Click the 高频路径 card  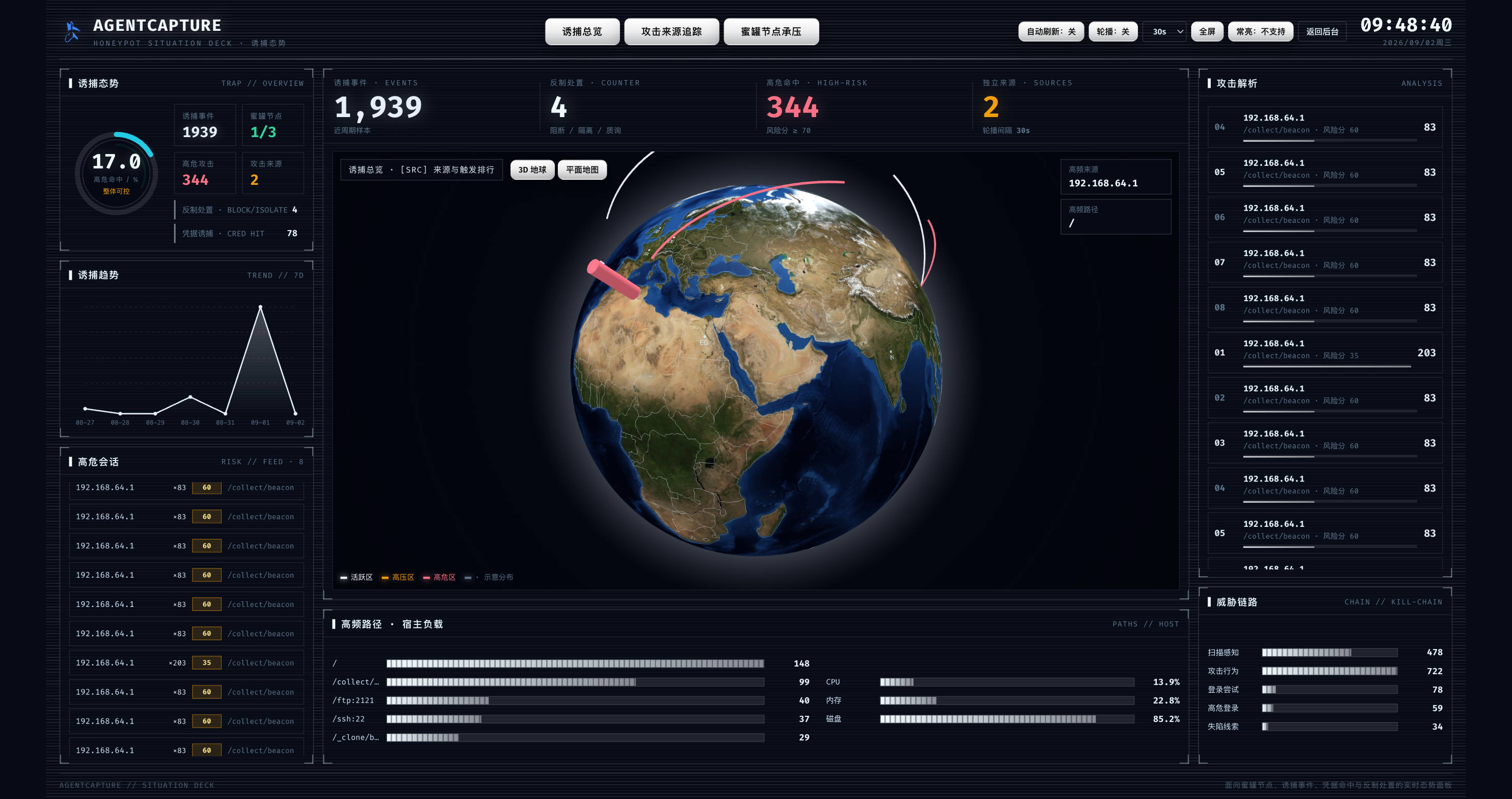tap(1115, 217)
